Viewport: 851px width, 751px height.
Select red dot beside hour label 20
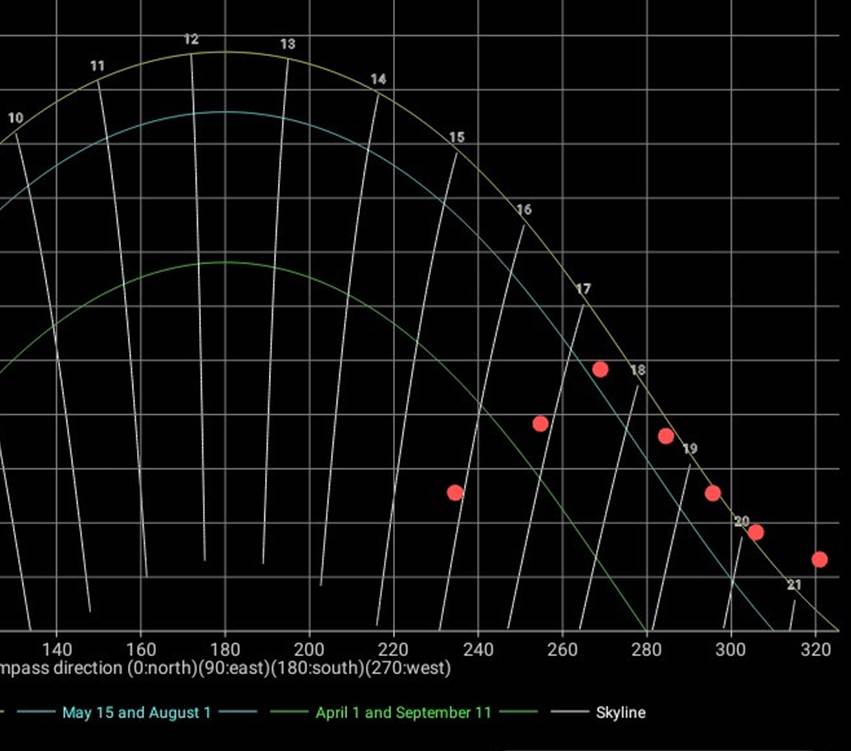pos(755,532)
